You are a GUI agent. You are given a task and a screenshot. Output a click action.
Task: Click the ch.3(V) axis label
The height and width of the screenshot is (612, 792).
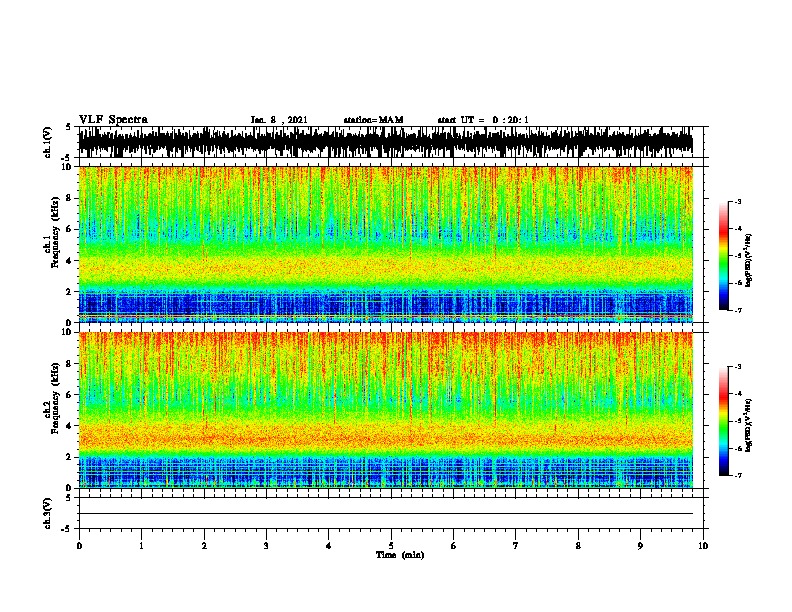[x=48, y=513]
